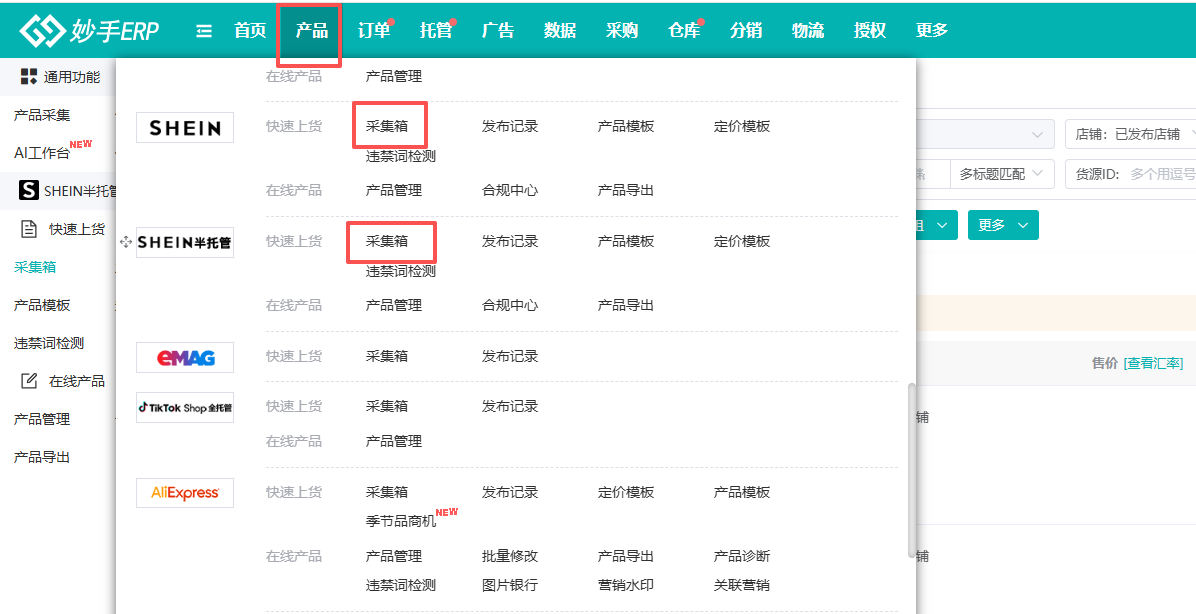This screenshot has width=1196, height=614.
Task: Open SHEIN 违禁词检测 link
Action: tap(401, 156)
